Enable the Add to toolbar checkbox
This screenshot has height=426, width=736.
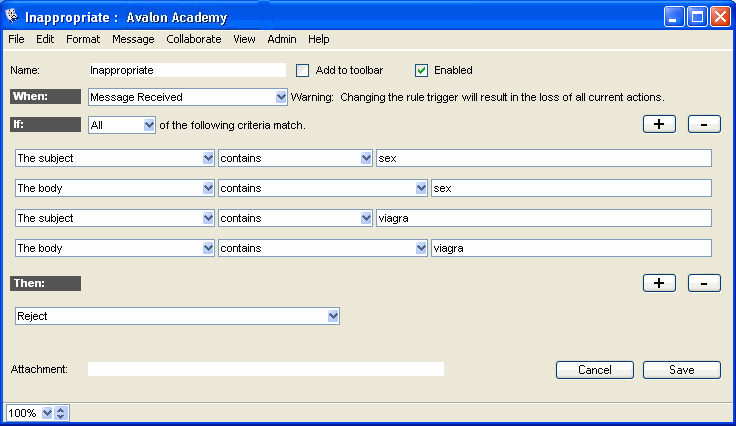[303, 70]
